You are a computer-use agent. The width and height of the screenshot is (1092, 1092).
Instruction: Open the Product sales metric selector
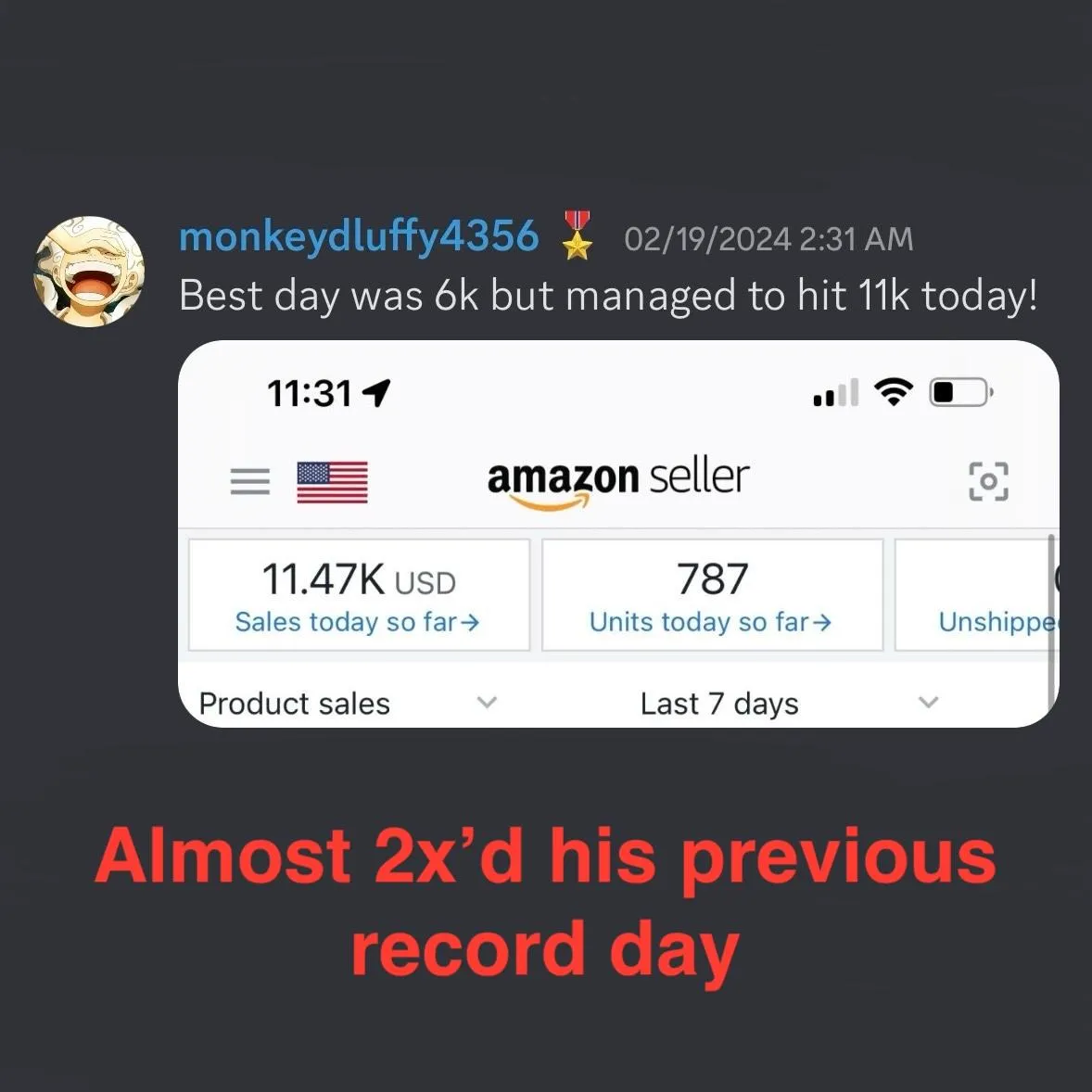click(x=349, y=703)
